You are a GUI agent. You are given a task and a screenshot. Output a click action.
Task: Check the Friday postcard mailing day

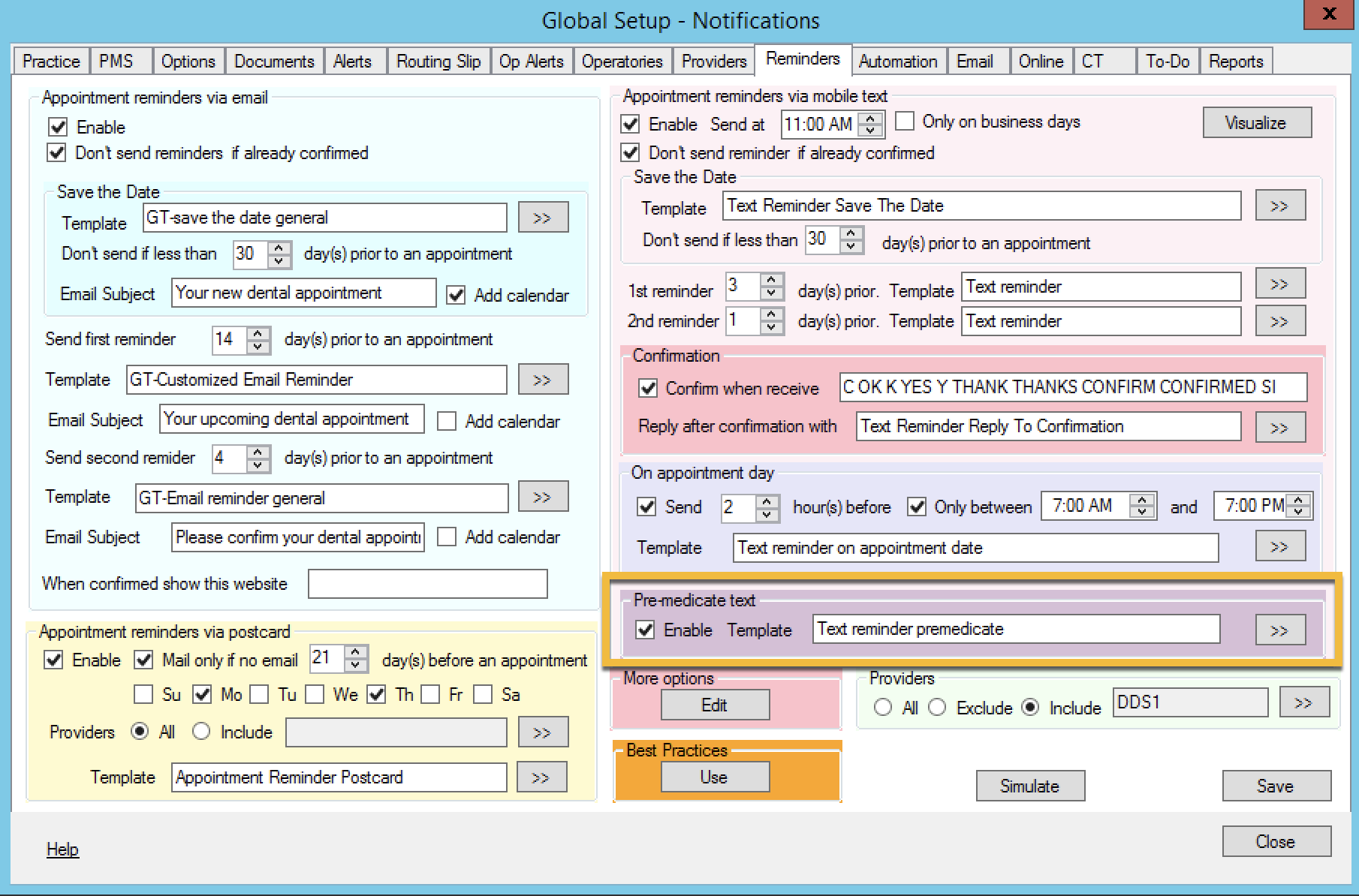coord(431,695)
